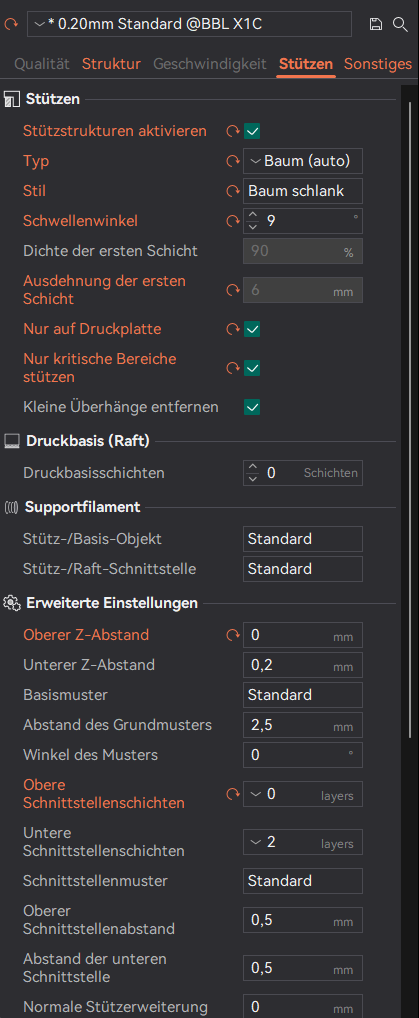
Task: Revert the Oberer Z-Abstand value using its arrow
Action: (233, 635)
